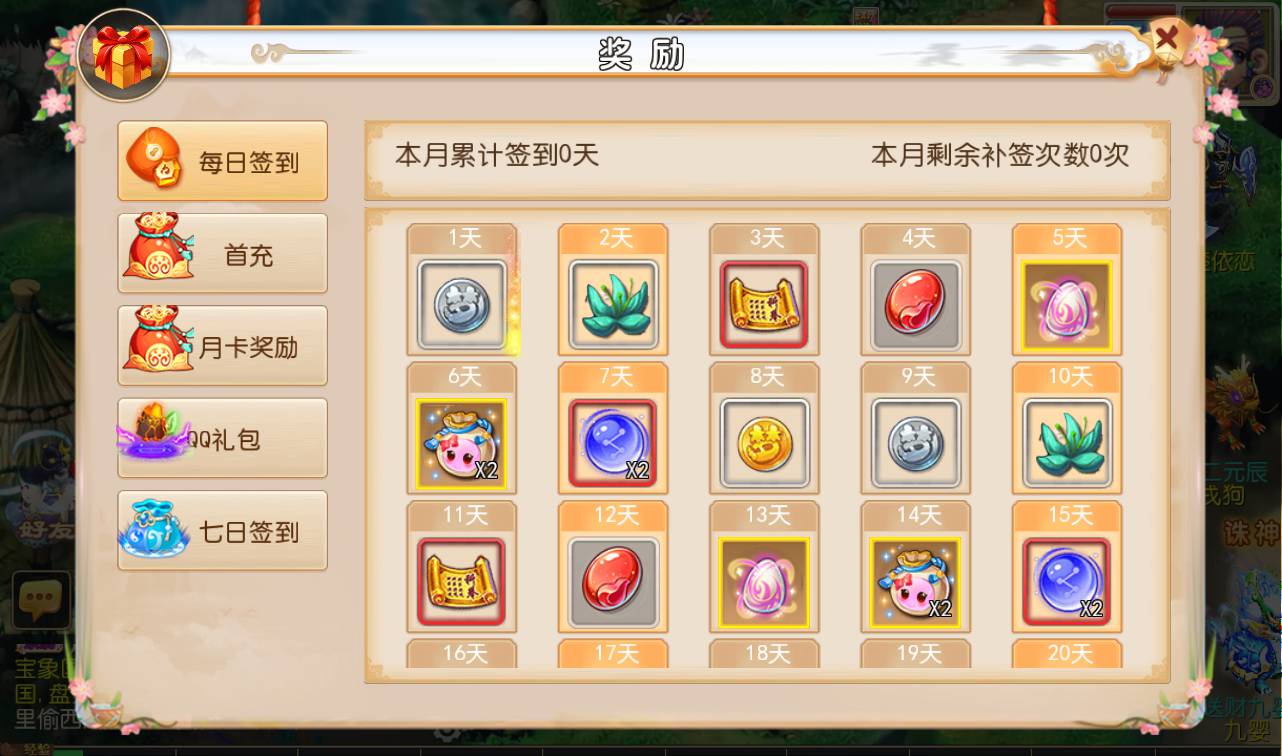Screen dimensions: 1282x756
Task: Tap the day 3 golden scroll reward
Action: tap(764, 305)
